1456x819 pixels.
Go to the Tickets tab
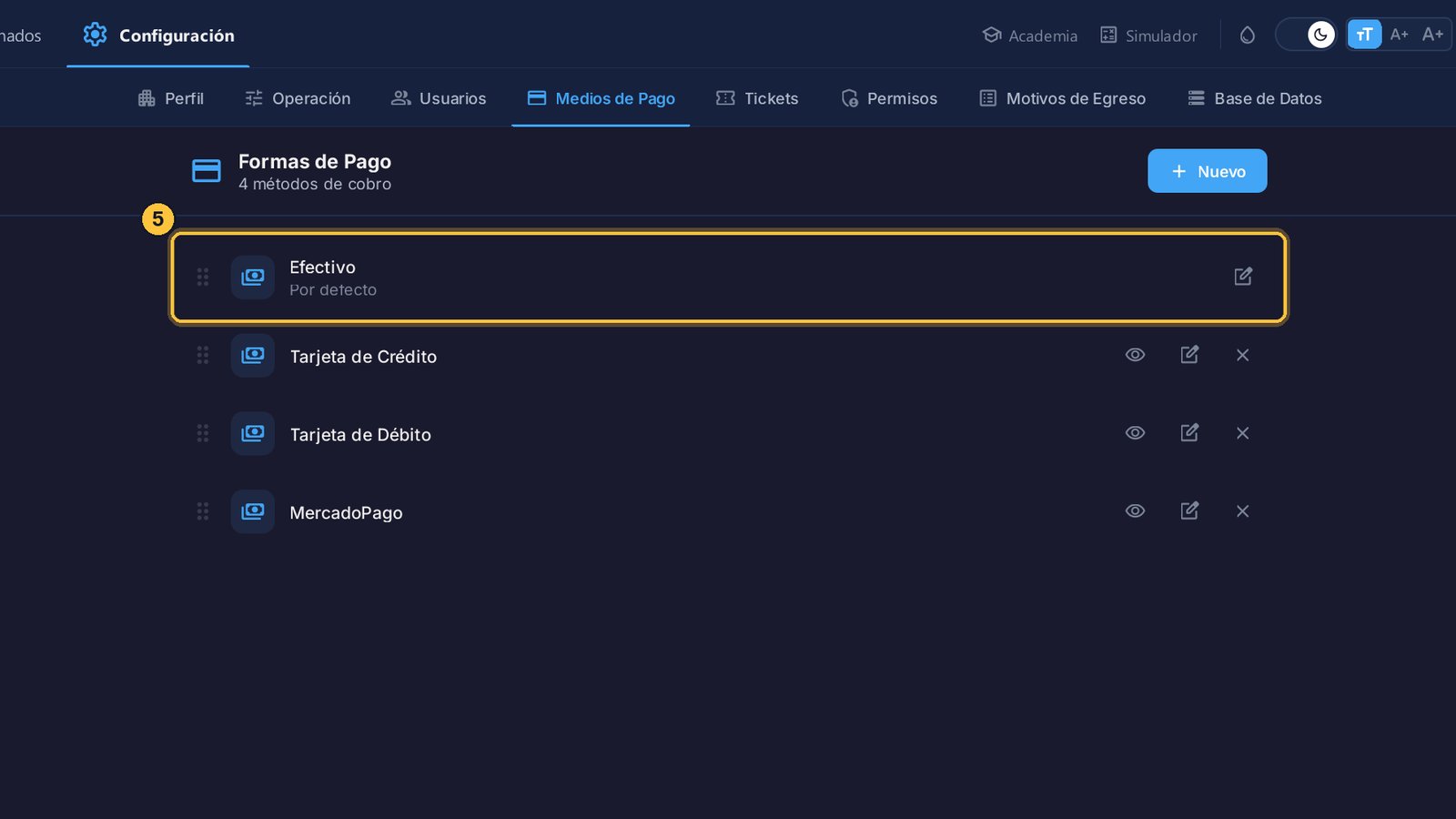point(757,98)
